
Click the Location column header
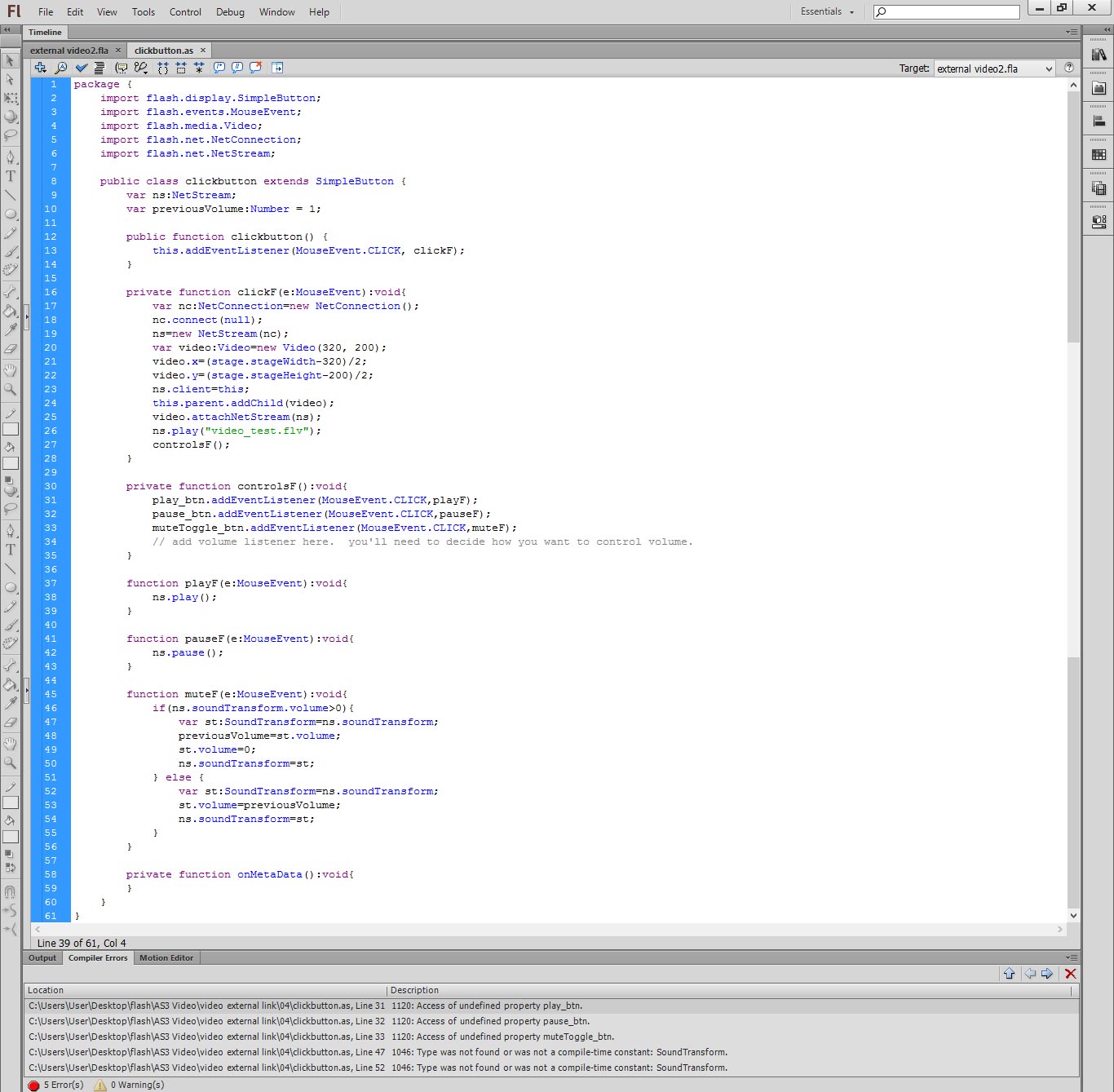(206, 990)
